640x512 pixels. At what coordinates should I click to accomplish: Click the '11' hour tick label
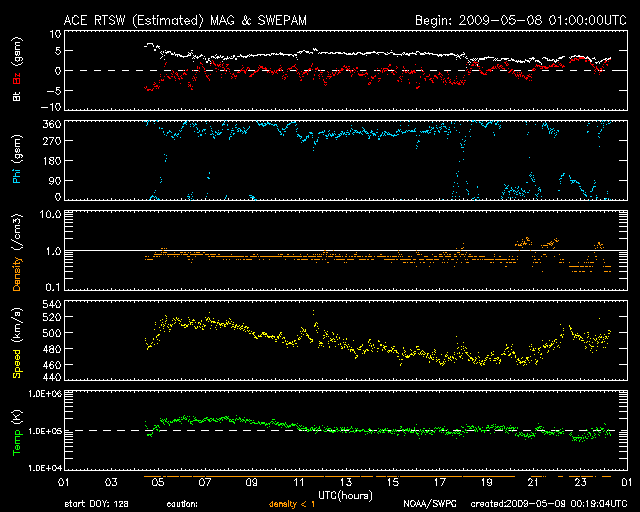point(299,482)
